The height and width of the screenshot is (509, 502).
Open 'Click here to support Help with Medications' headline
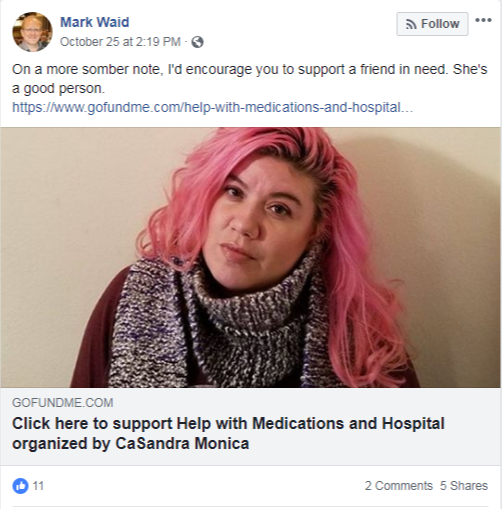[228, 424]
